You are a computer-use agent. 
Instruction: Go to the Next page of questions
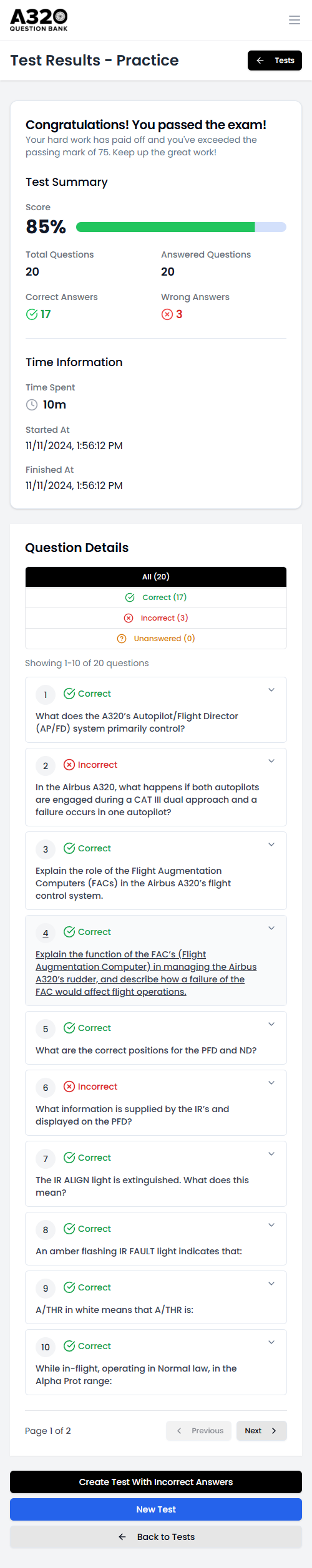tap(261, 1431)
